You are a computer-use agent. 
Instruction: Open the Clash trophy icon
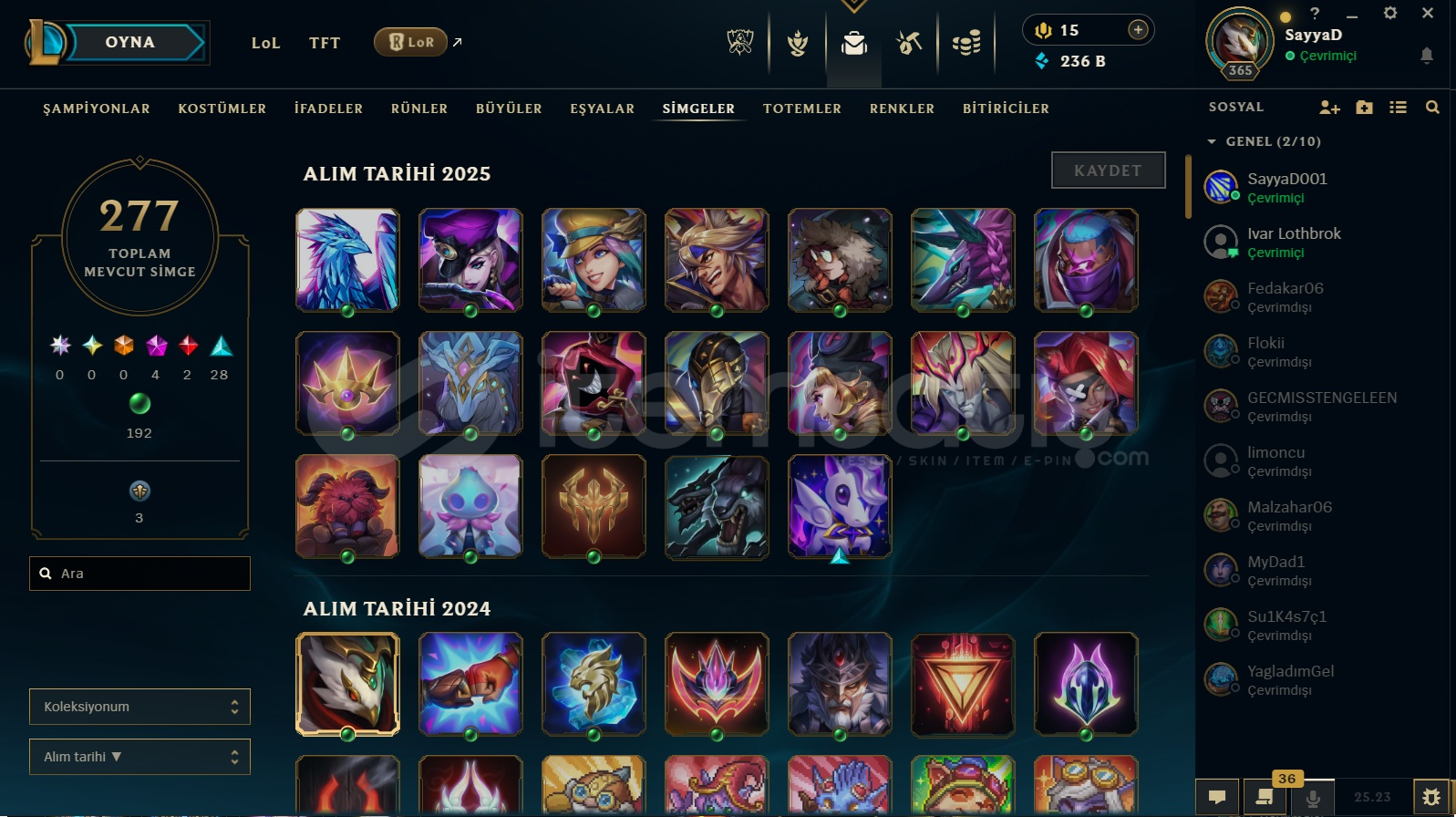798,43
